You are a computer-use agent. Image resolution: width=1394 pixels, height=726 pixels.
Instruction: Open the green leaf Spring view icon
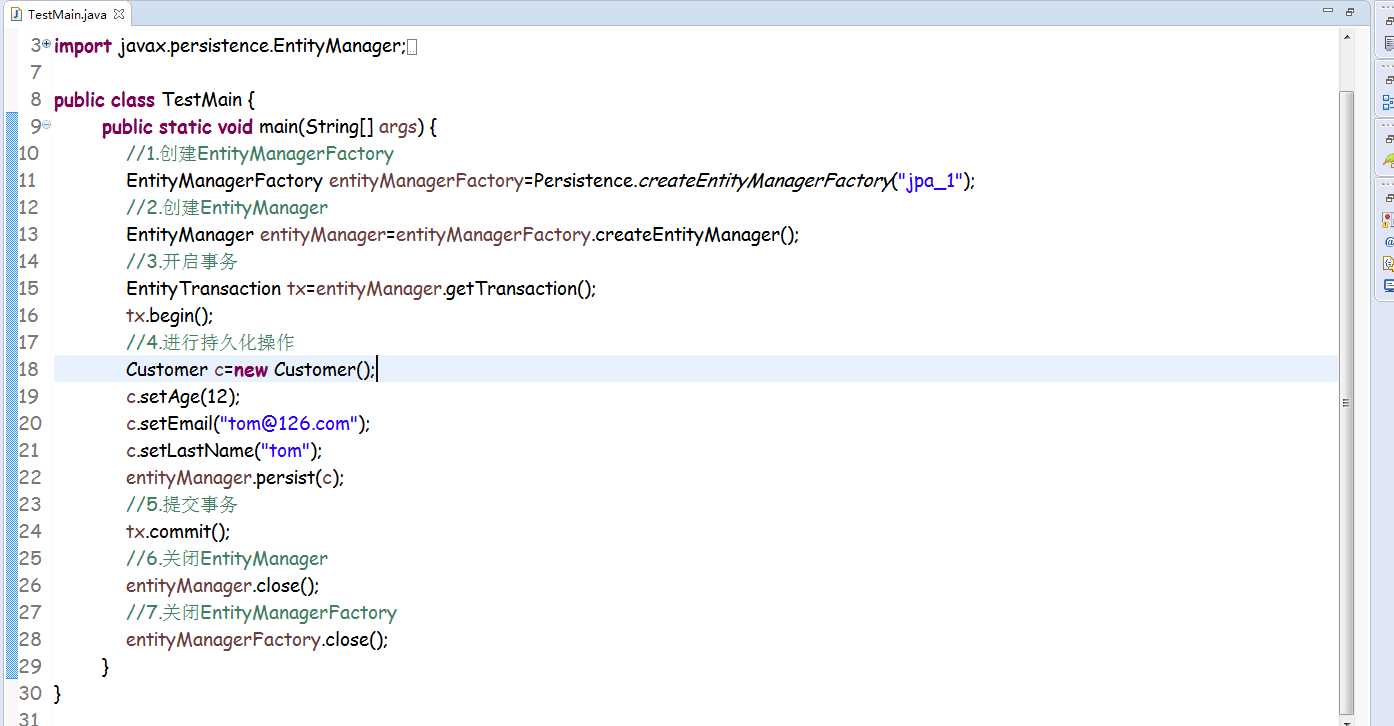click(1389, 160)
